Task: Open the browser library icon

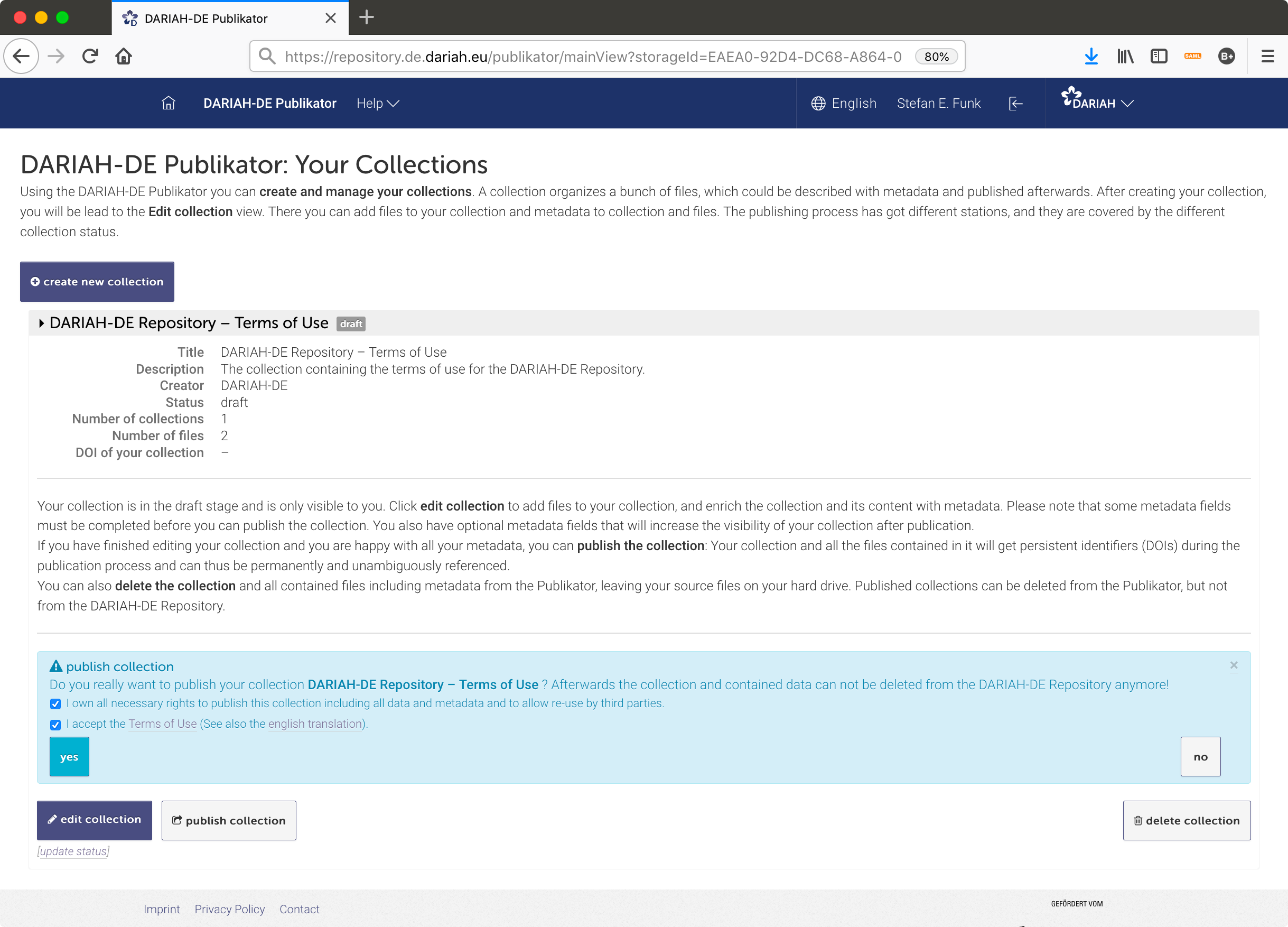Action: 1125,56
